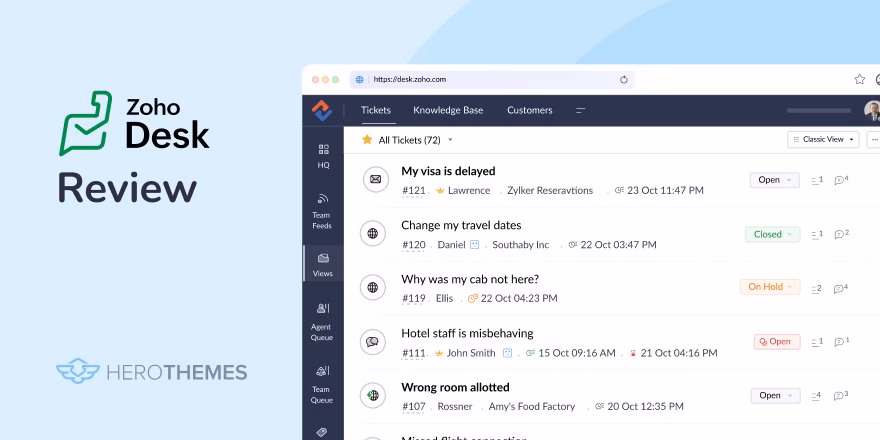
Task: Open Team Queue in sidebar
Action: 322,385
